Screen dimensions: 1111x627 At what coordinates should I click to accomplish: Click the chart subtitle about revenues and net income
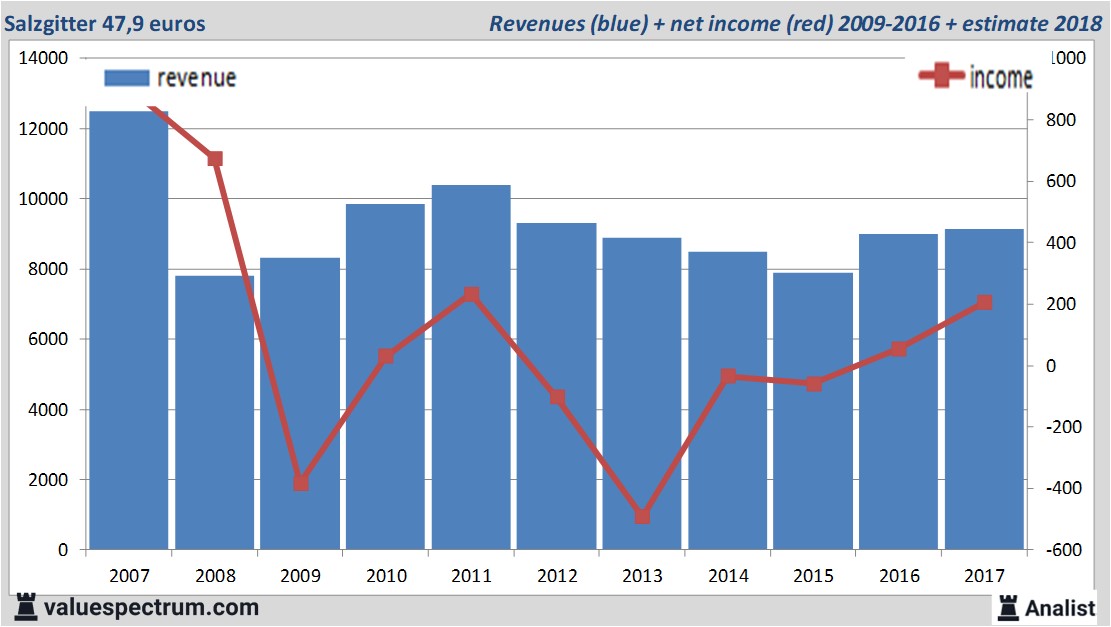click(795, 23)
